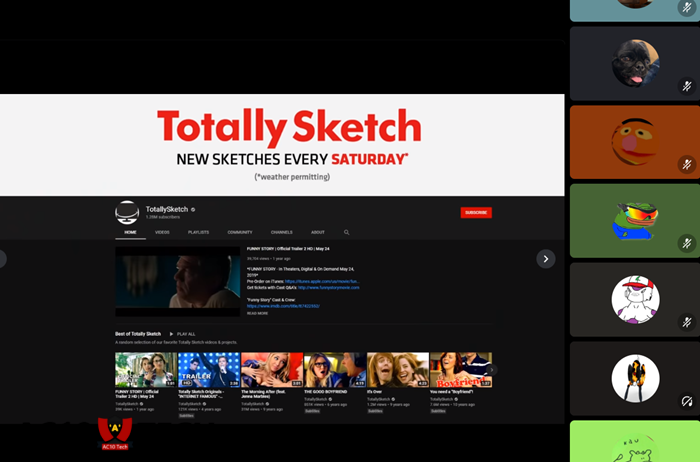This screenshot has height=462, width=700.
Task: Click the muted mic icon on green frog tile
Action: point(687,243)
